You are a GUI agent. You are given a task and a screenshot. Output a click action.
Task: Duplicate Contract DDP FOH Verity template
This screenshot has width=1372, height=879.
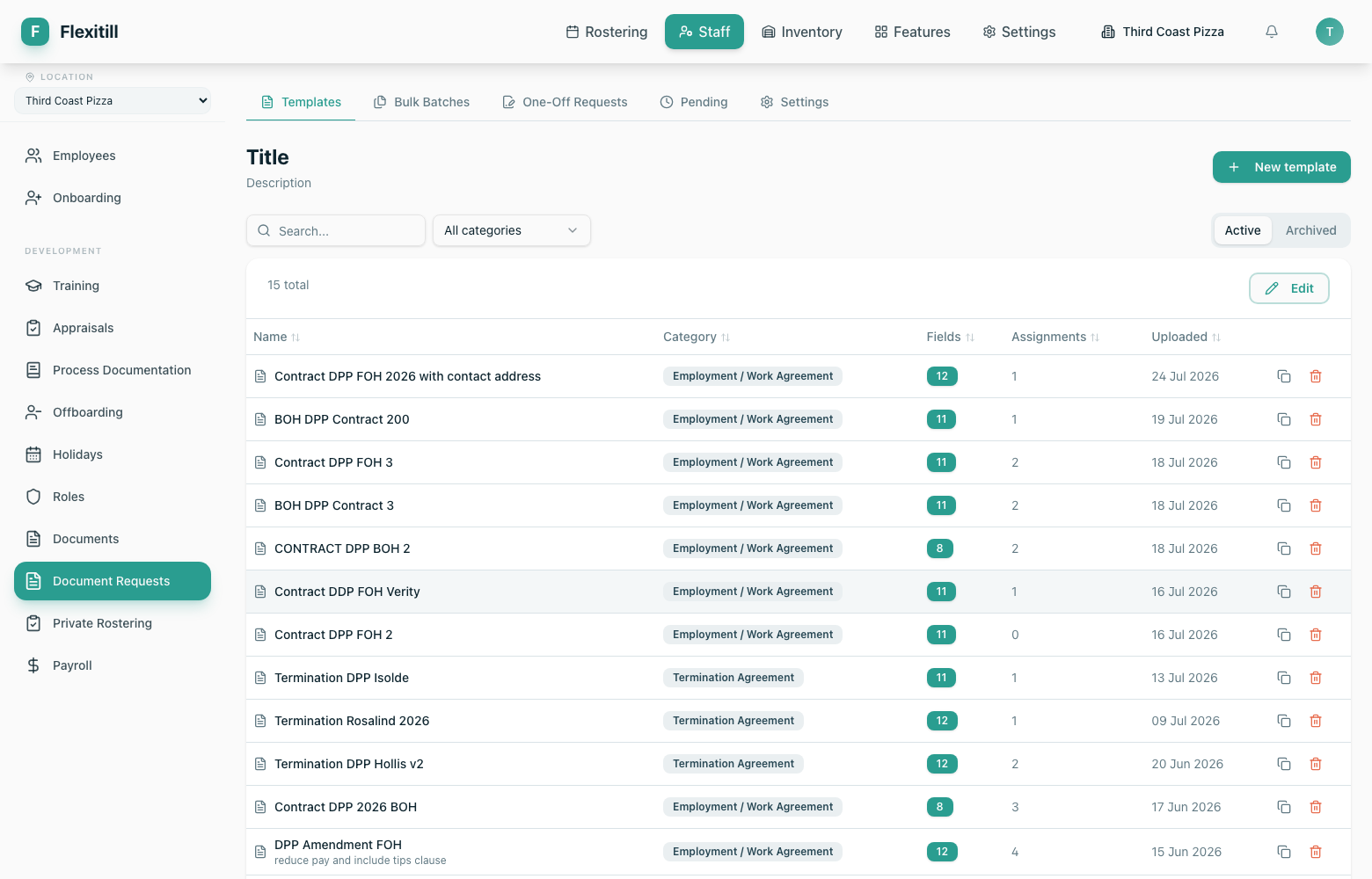click(1284, 592)
